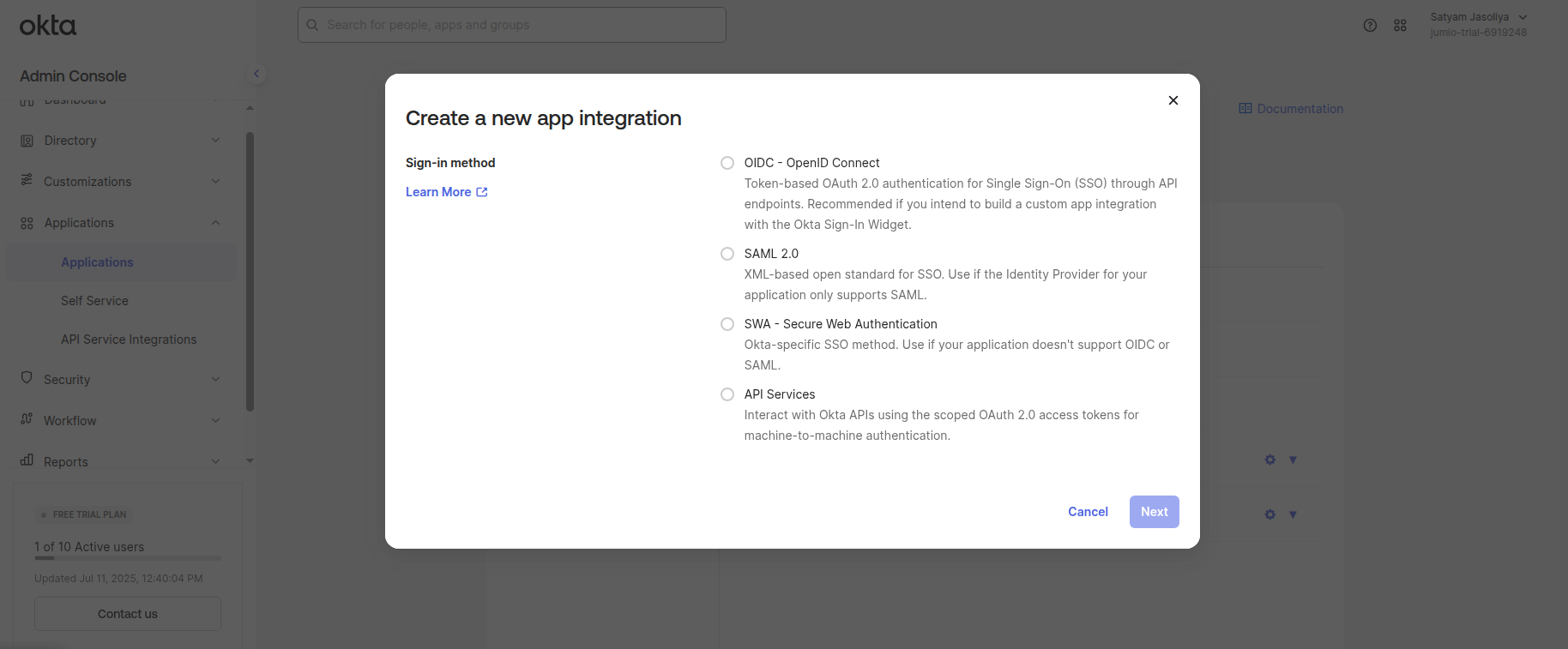1568x649 pixels.
Task: Click the Directory icon in sidebar
Action: tap(27, 141)
